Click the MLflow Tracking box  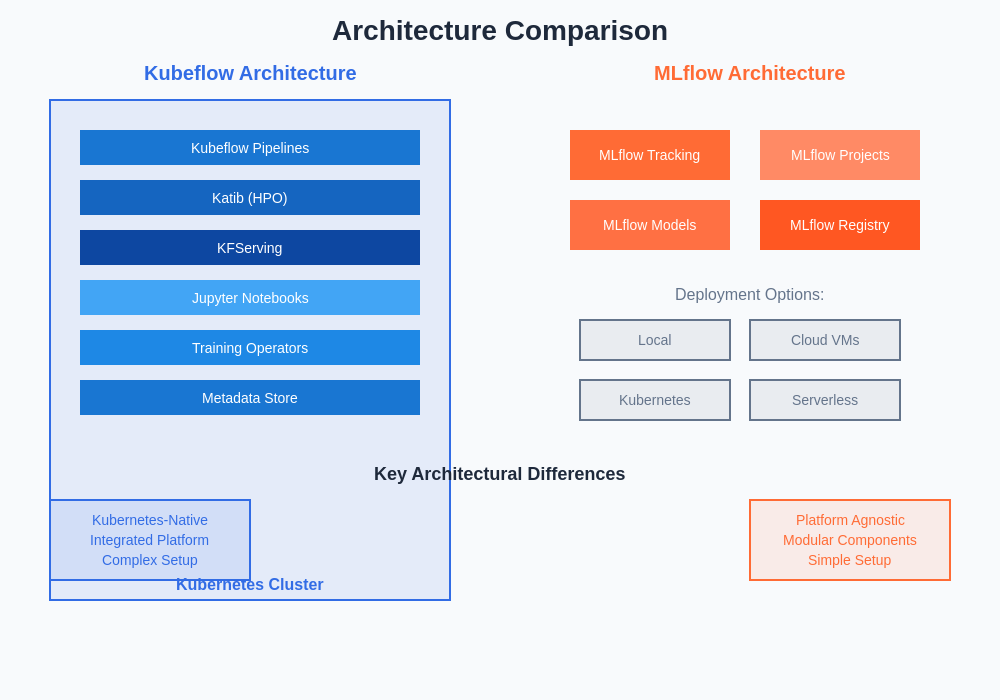pos(650,155)
